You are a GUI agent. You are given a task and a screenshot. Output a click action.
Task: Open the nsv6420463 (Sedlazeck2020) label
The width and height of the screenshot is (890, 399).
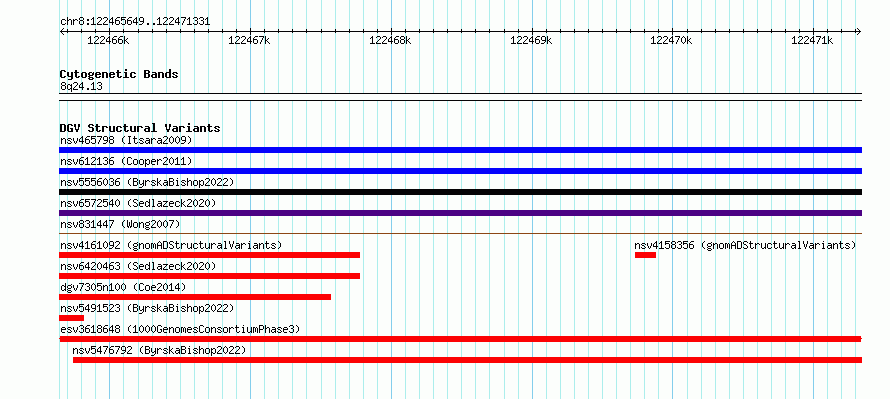pos(138,266)
